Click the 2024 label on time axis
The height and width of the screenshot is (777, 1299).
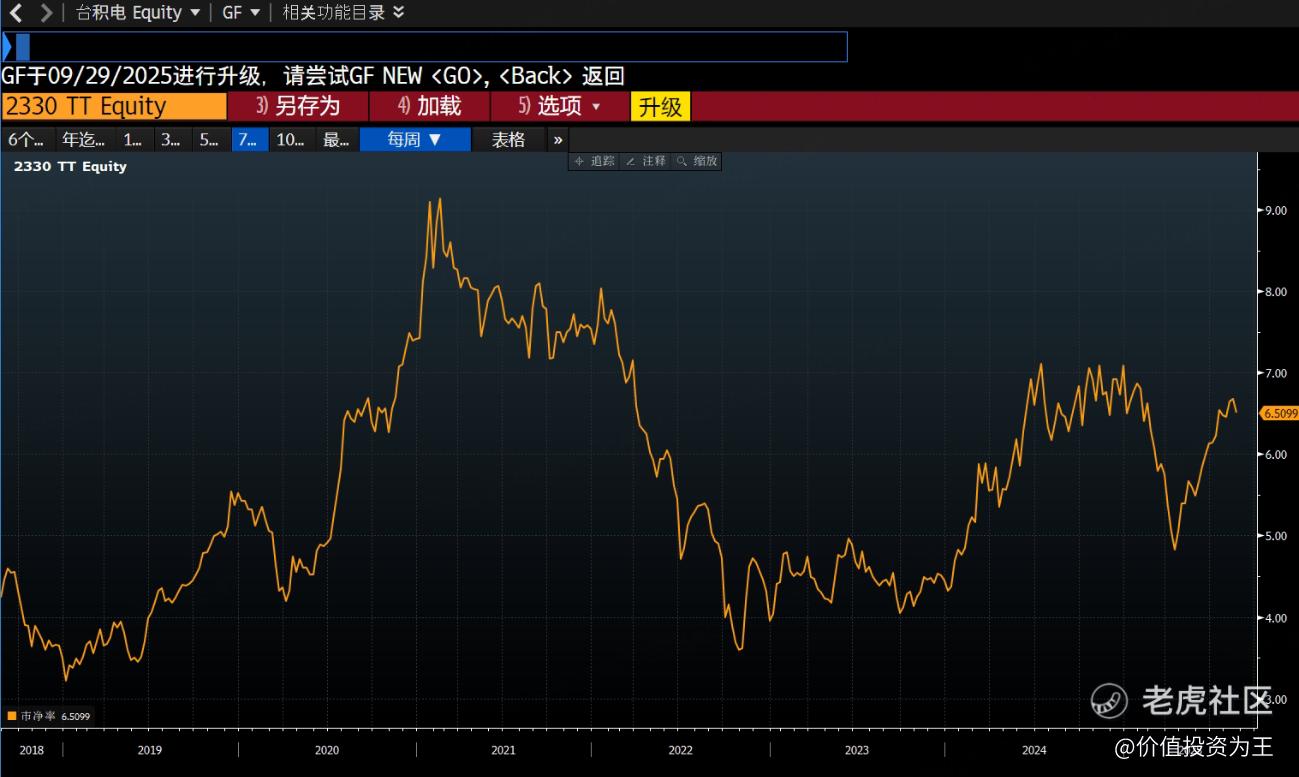(1034, 750)
